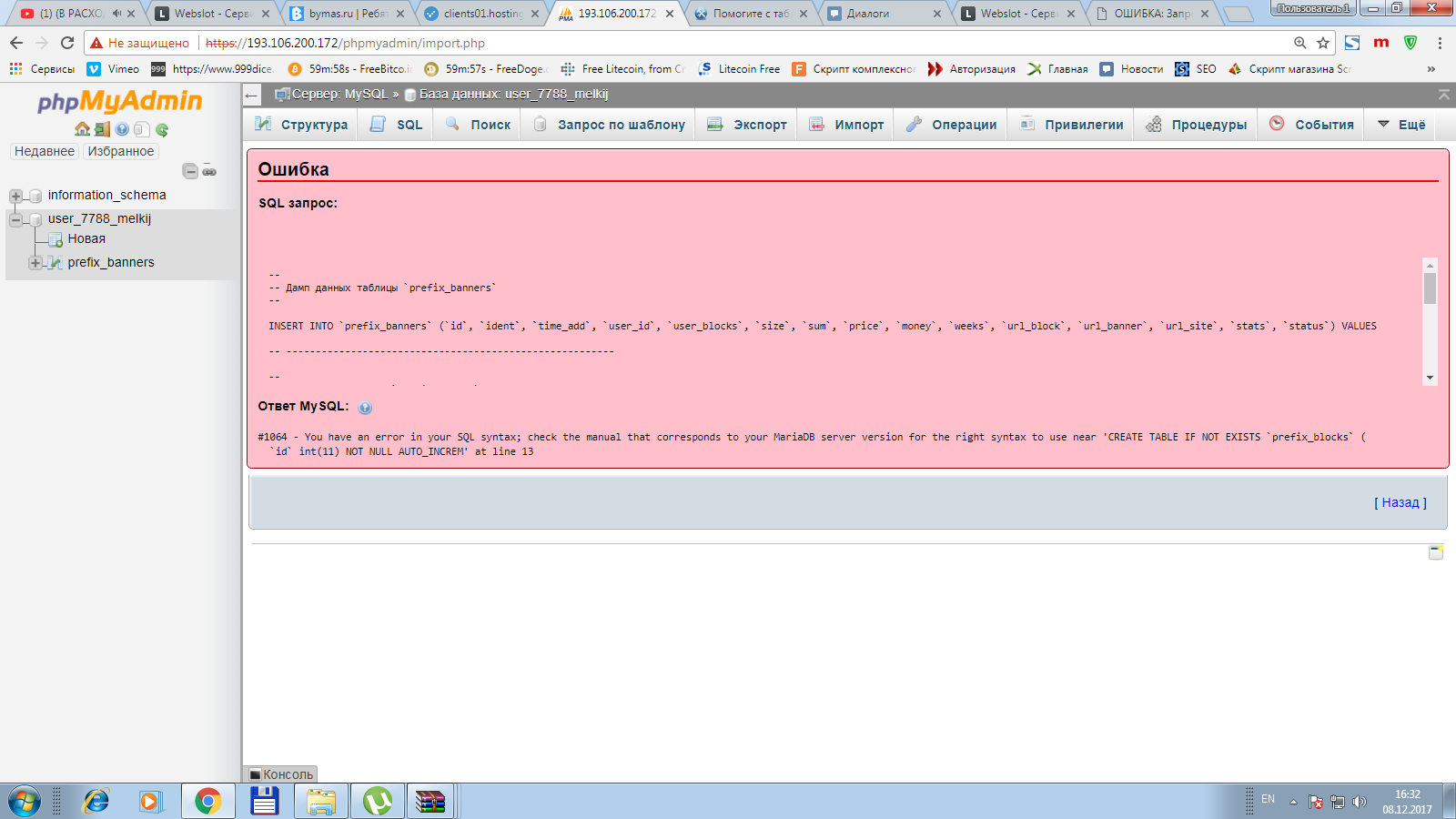Open the 'Ещё' more dropdown menu

[x=1401, y=125]
